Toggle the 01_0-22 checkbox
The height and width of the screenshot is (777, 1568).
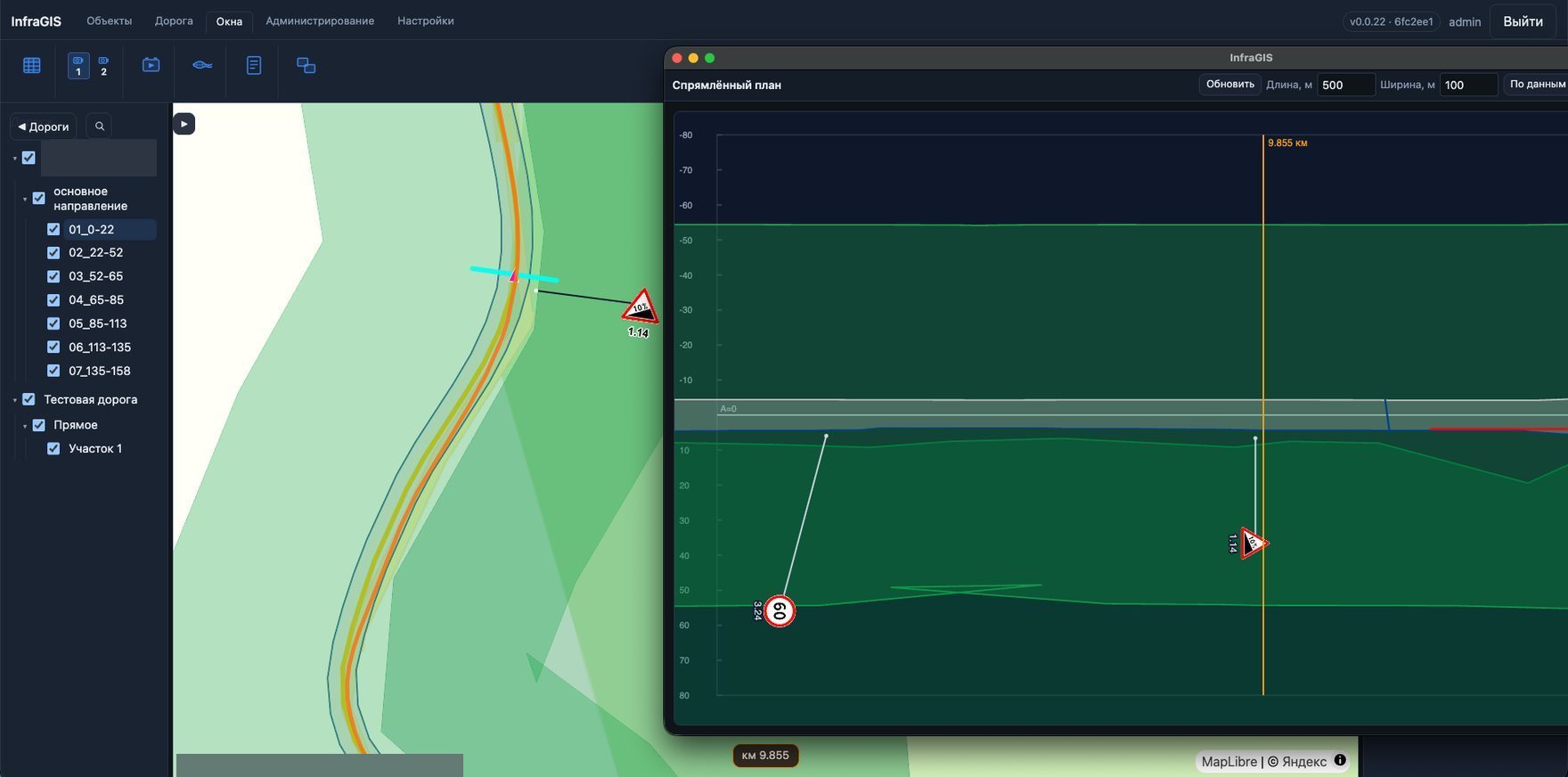53,229
